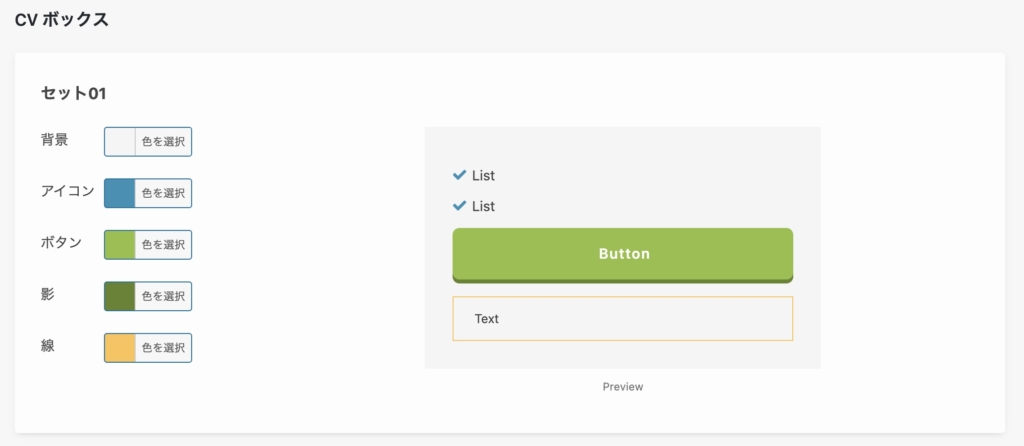Image resolution: width=1024 pixels, height=446 pixels.
Task: Click the アイコン setting label
Action: pos(67,191)
